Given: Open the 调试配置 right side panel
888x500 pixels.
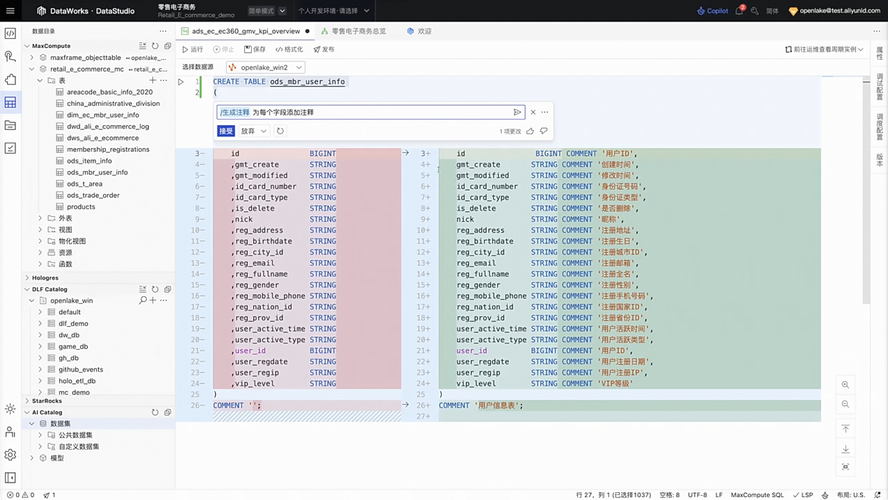Looking at the screenshot, I should [880, 87].
